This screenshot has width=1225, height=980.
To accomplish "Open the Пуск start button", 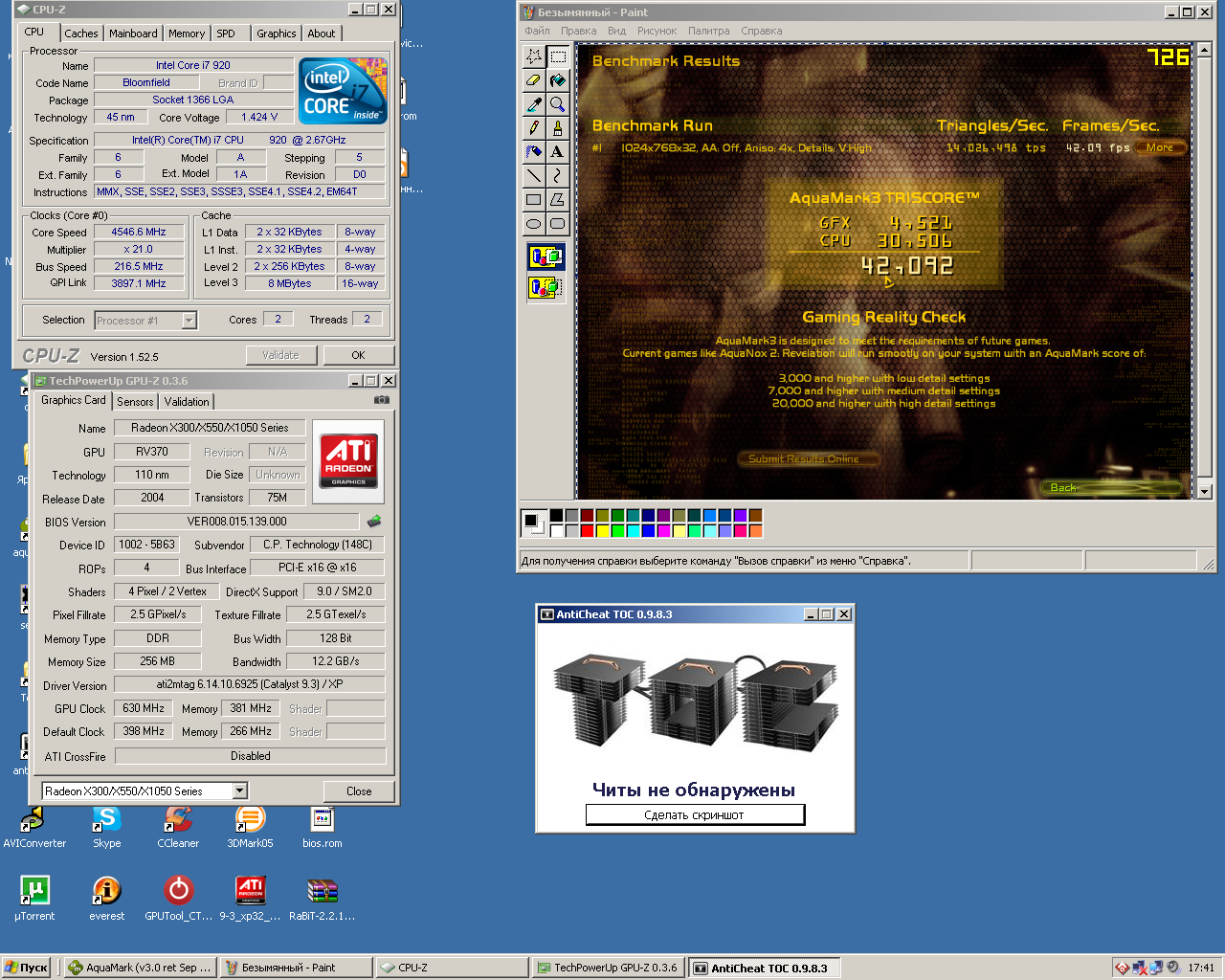I will [x=26, y=968].
